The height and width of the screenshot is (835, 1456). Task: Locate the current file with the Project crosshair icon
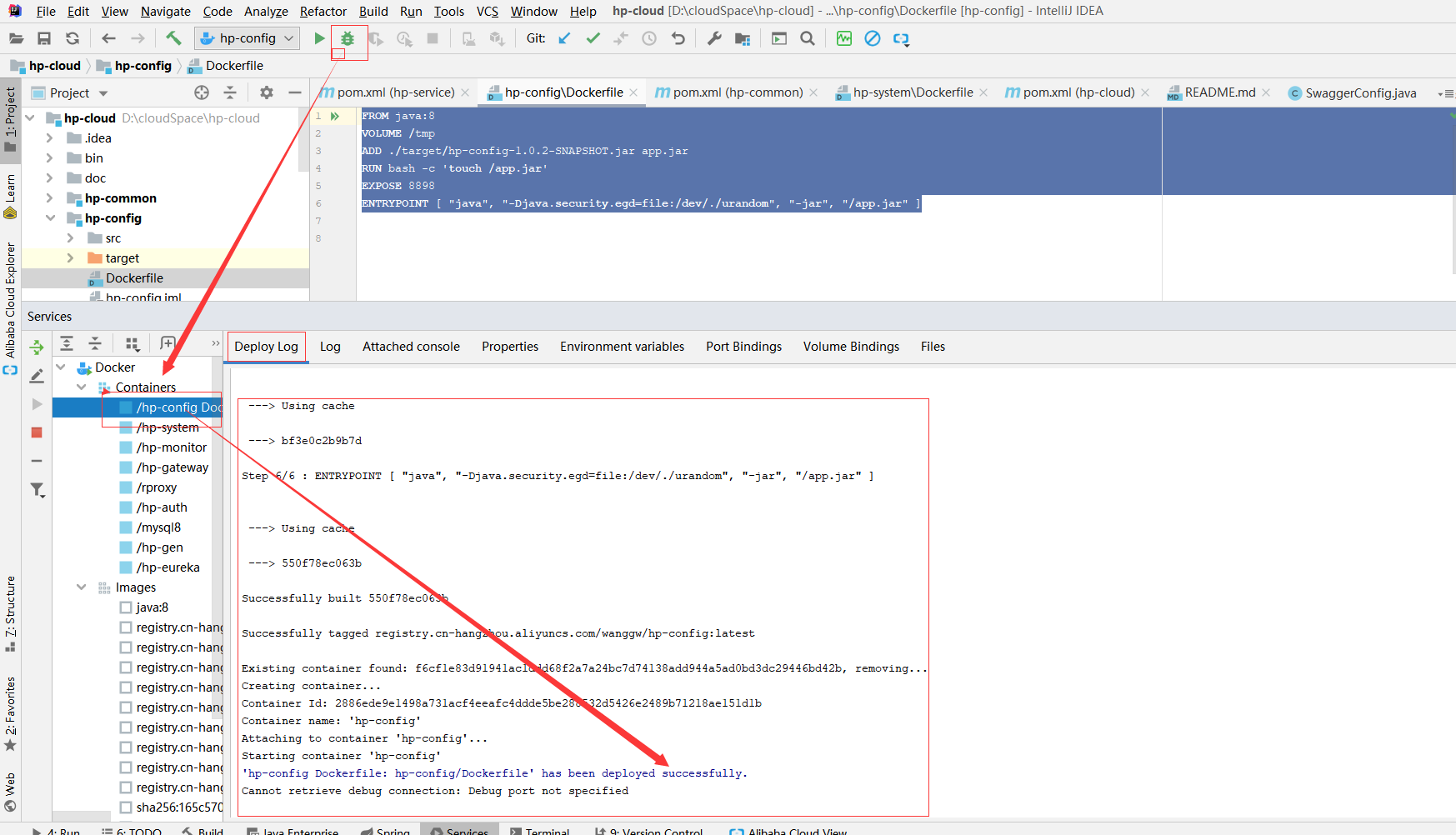(x=202, y=92)
